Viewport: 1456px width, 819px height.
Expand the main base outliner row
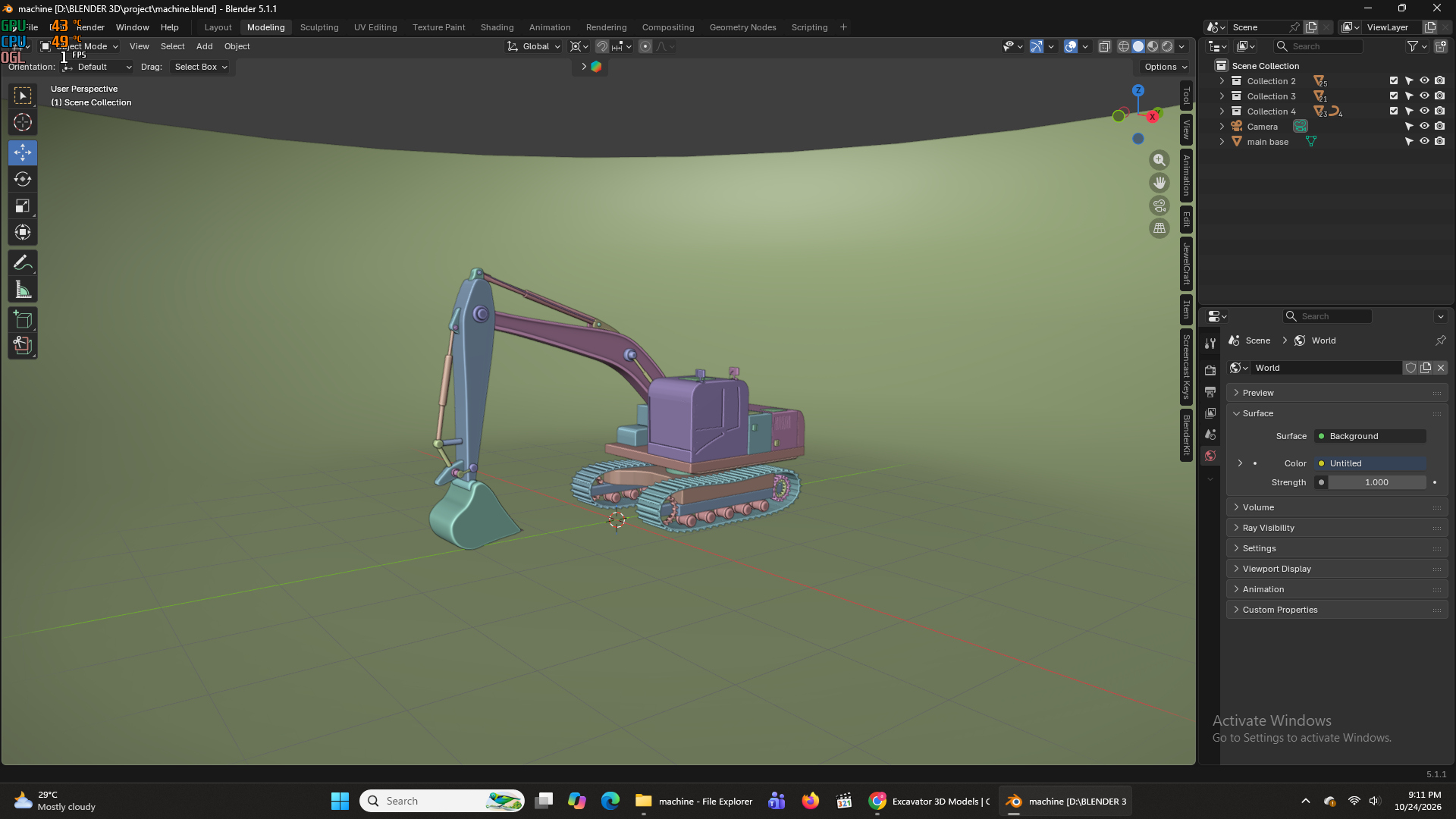pyautogui.click(x=1222, y=141)
